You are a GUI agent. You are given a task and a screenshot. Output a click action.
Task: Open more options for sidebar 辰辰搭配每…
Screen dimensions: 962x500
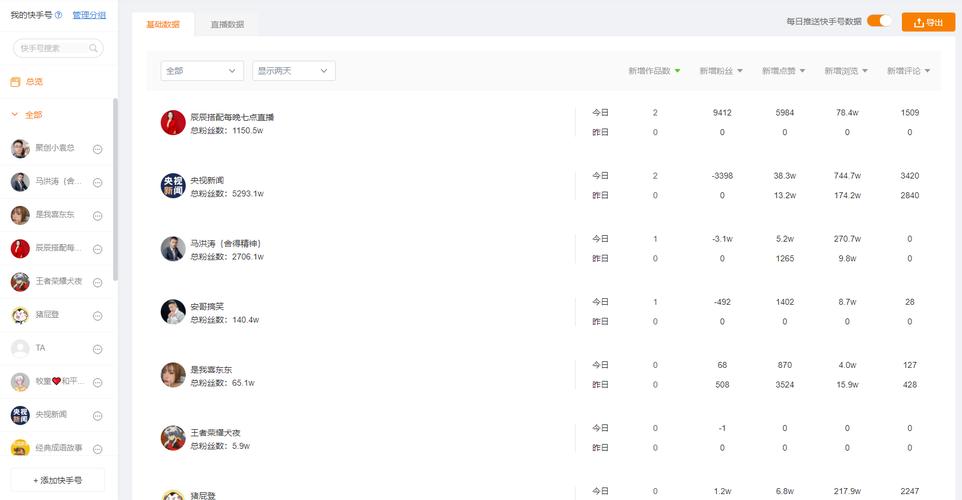tap(98, 249)
